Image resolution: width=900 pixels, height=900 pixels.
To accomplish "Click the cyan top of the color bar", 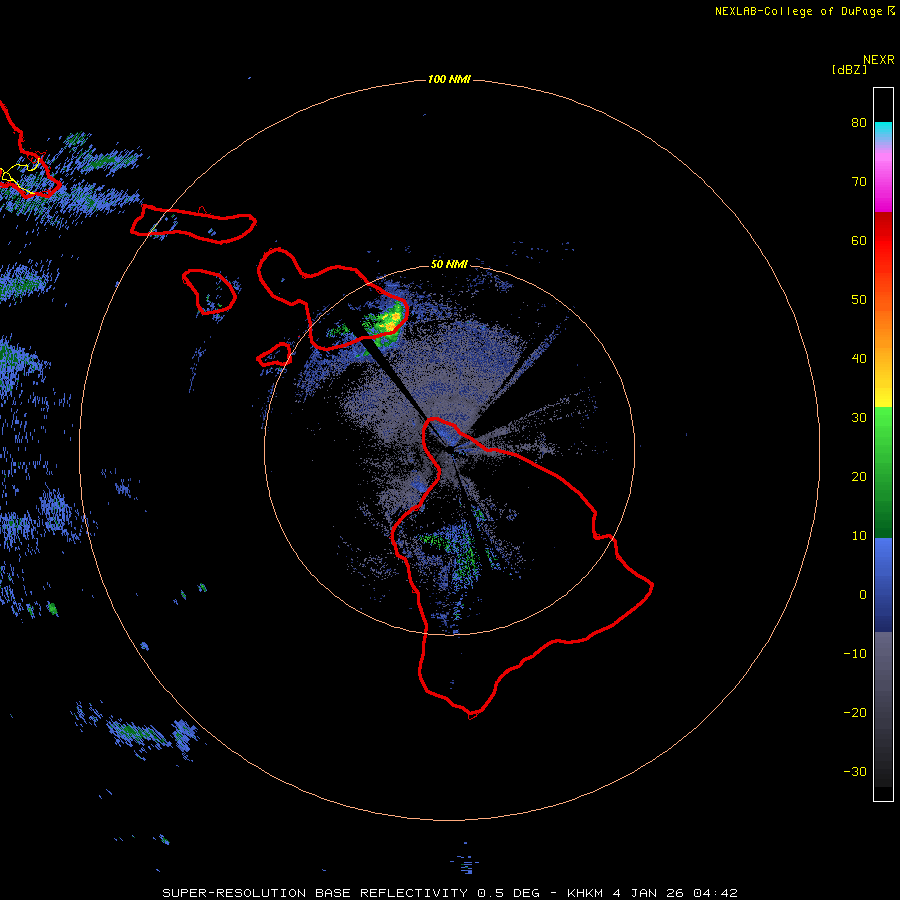I will 883,130.
